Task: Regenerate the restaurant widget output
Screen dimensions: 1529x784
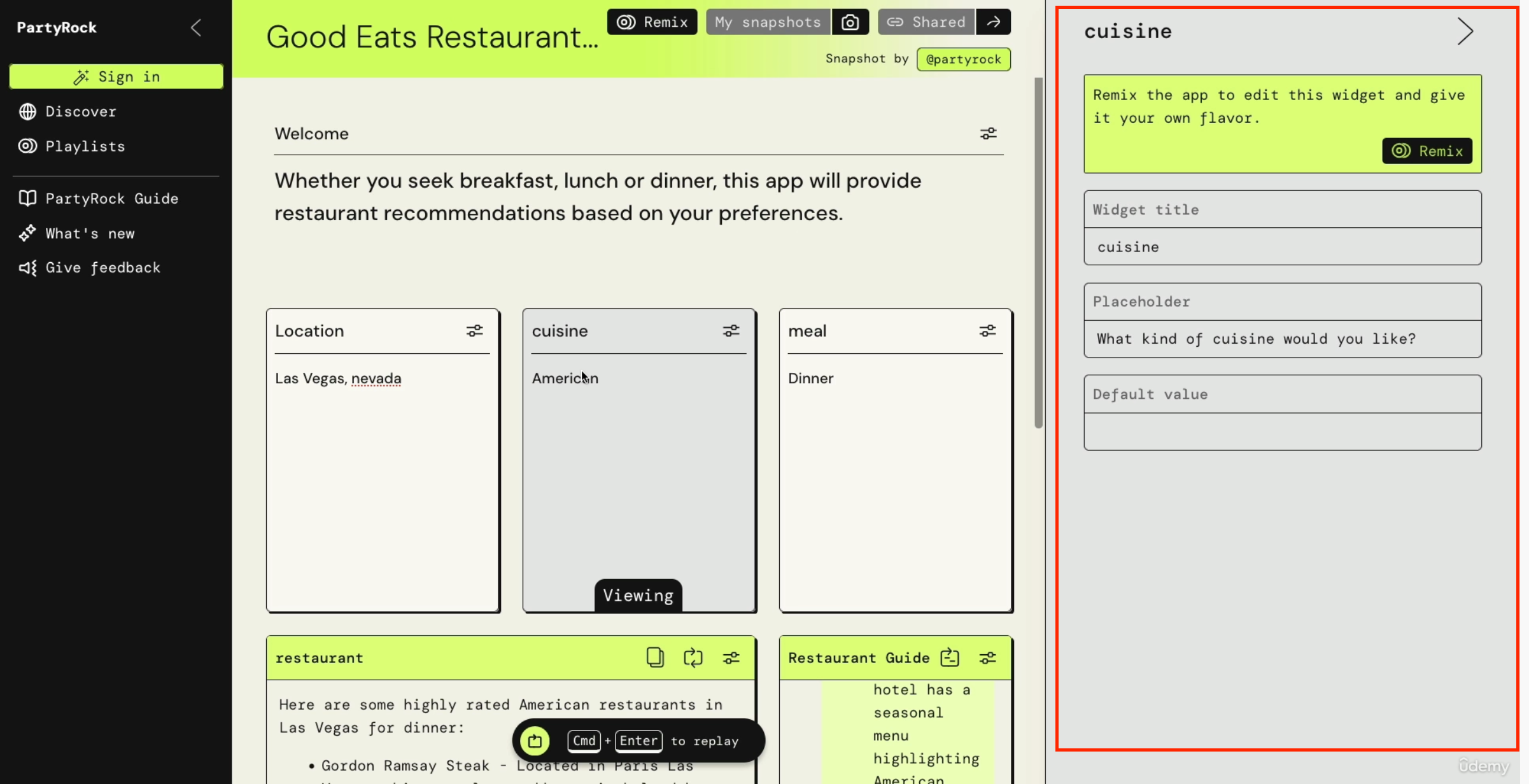Action: click(693, 657)
